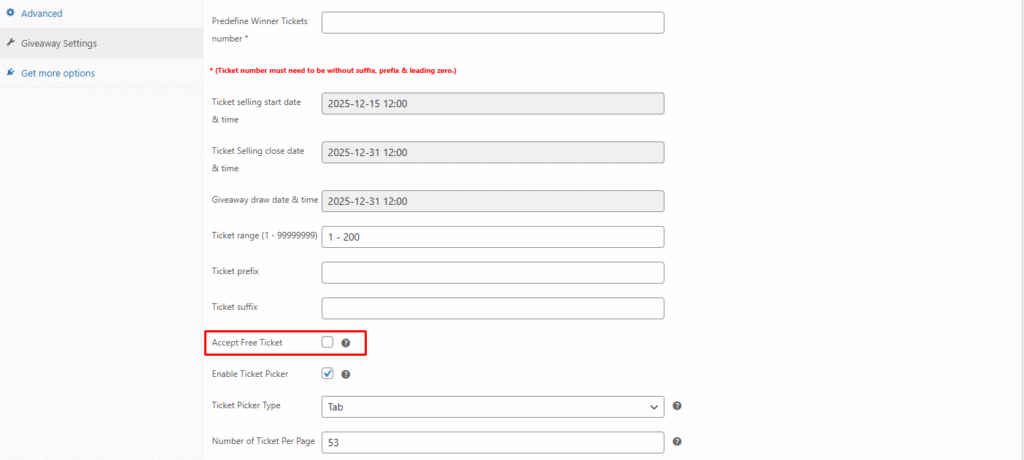
Task: Open the Advanced settings tab
Action: [42, 13]
